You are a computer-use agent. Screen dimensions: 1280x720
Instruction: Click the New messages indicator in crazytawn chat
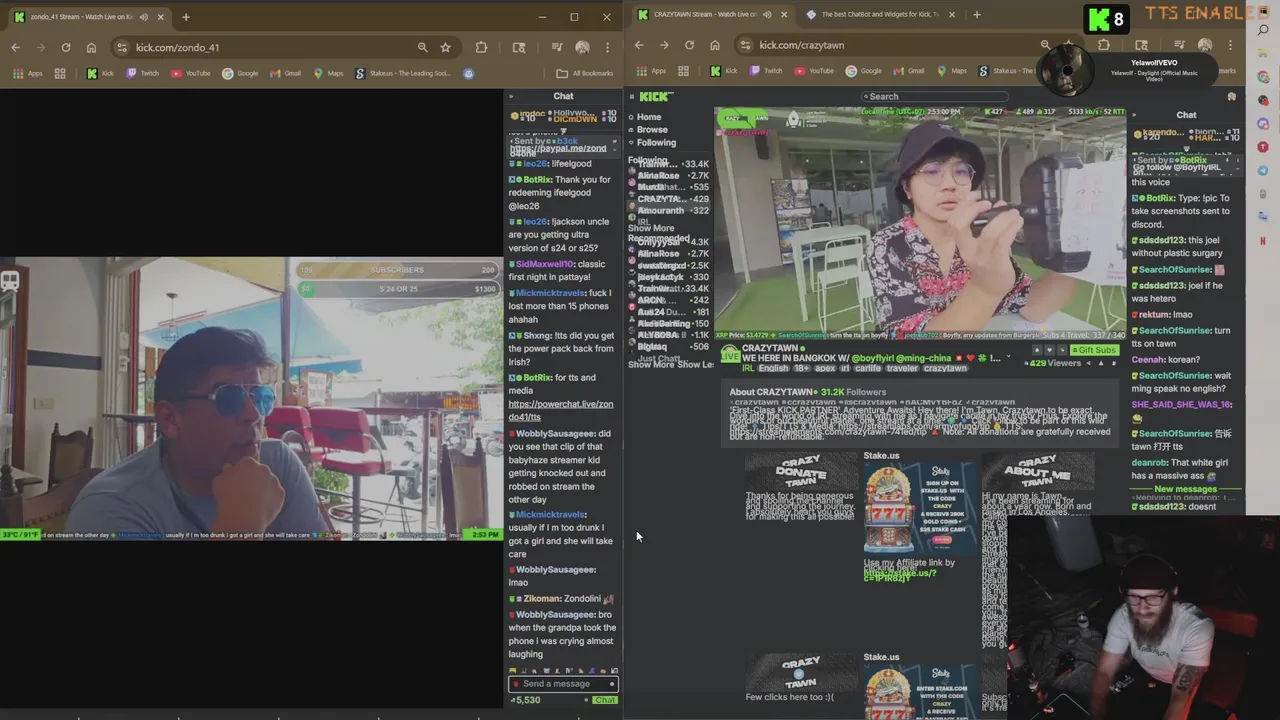click(x=1186, y=489)
